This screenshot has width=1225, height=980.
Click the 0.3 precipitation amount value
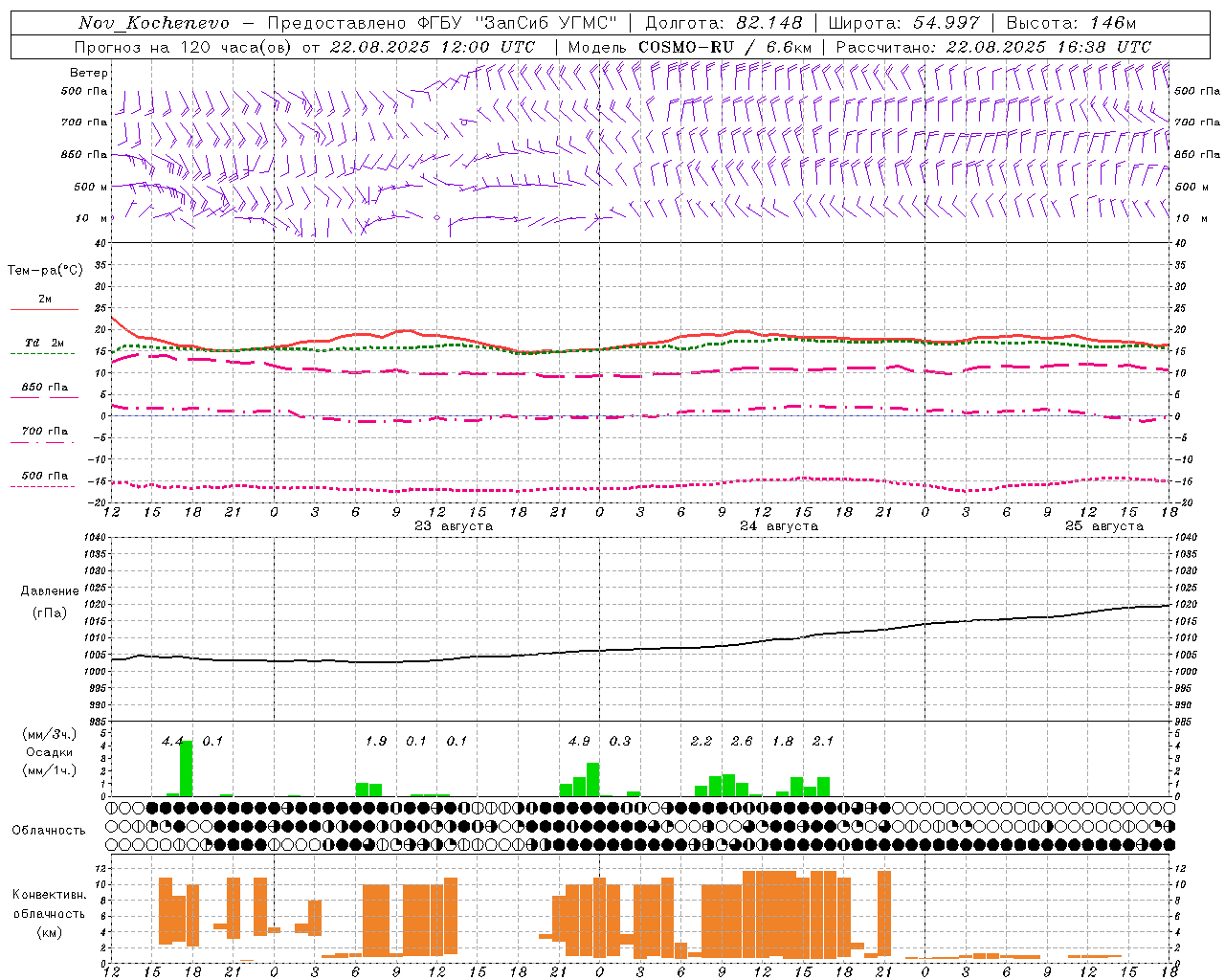[x=620, y=741]
